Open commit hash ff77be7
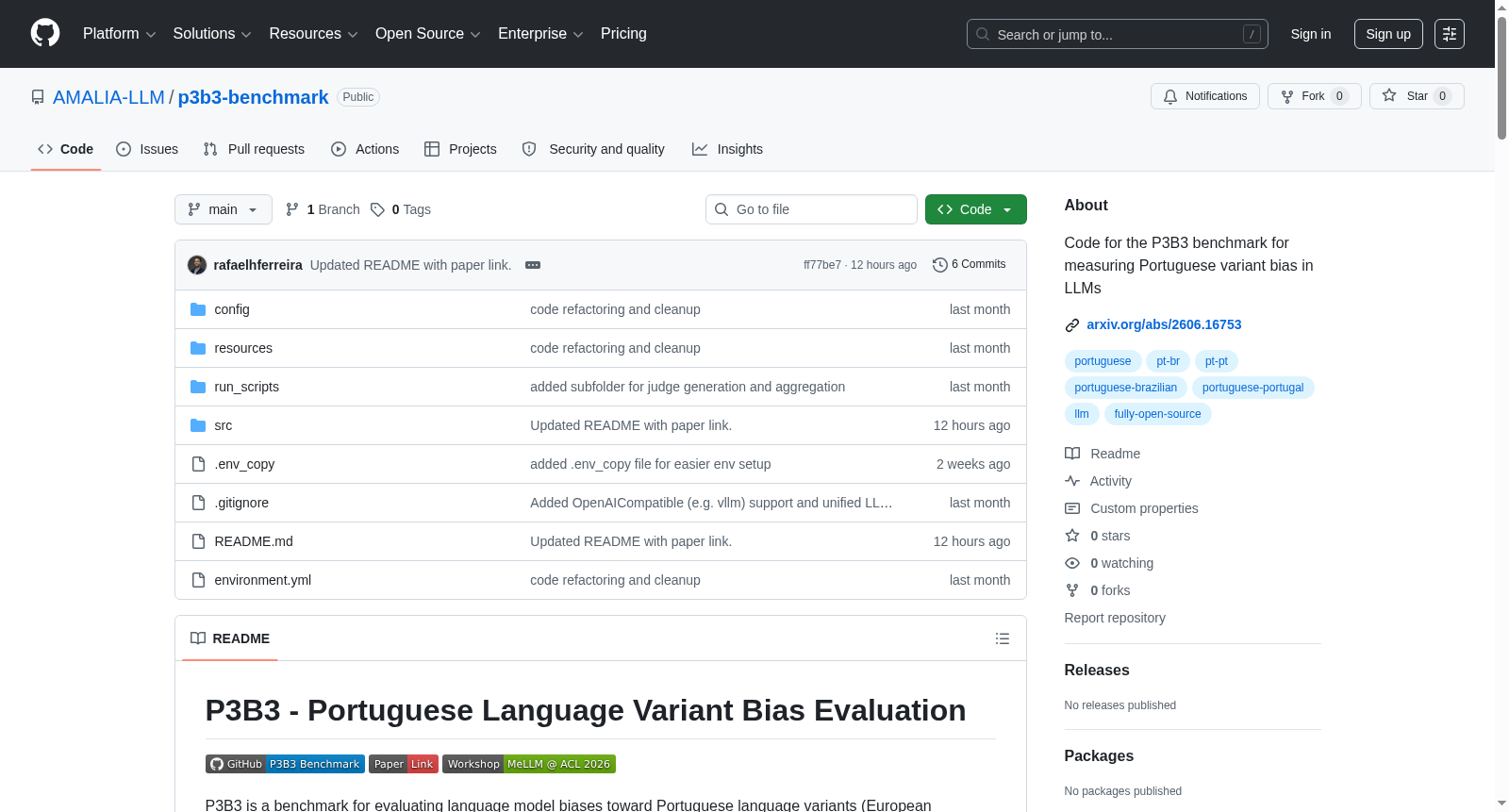 tap(822, 265)
